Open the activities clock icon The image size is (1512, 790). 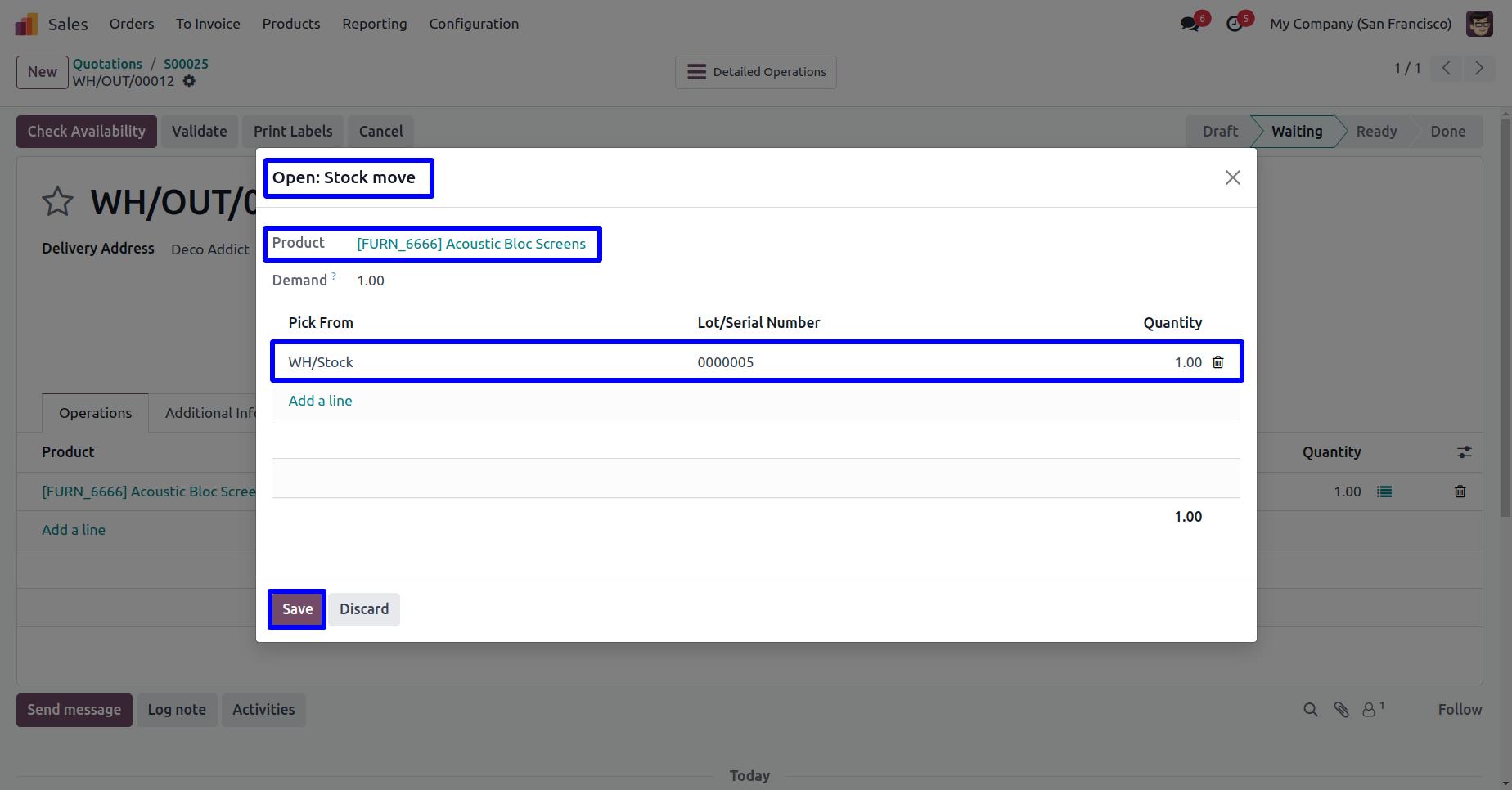(1235, 24)
